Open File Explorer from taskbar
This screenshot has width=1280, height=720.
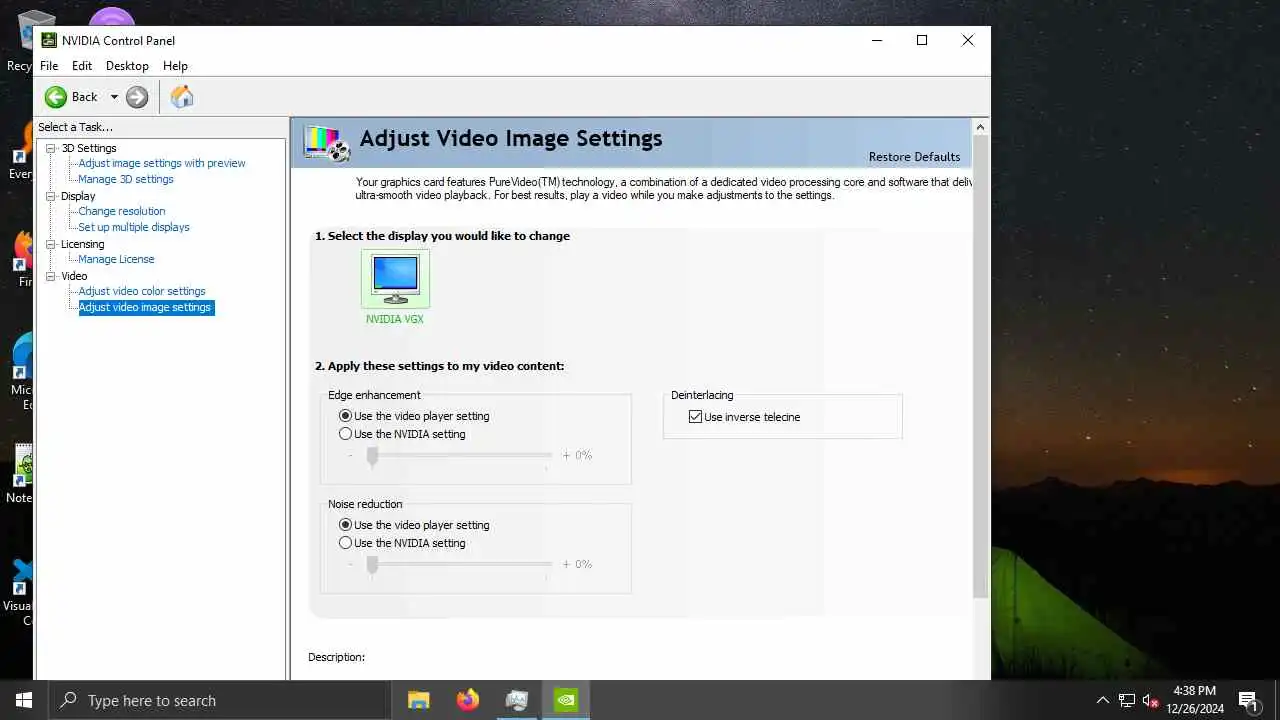(418, 700)
